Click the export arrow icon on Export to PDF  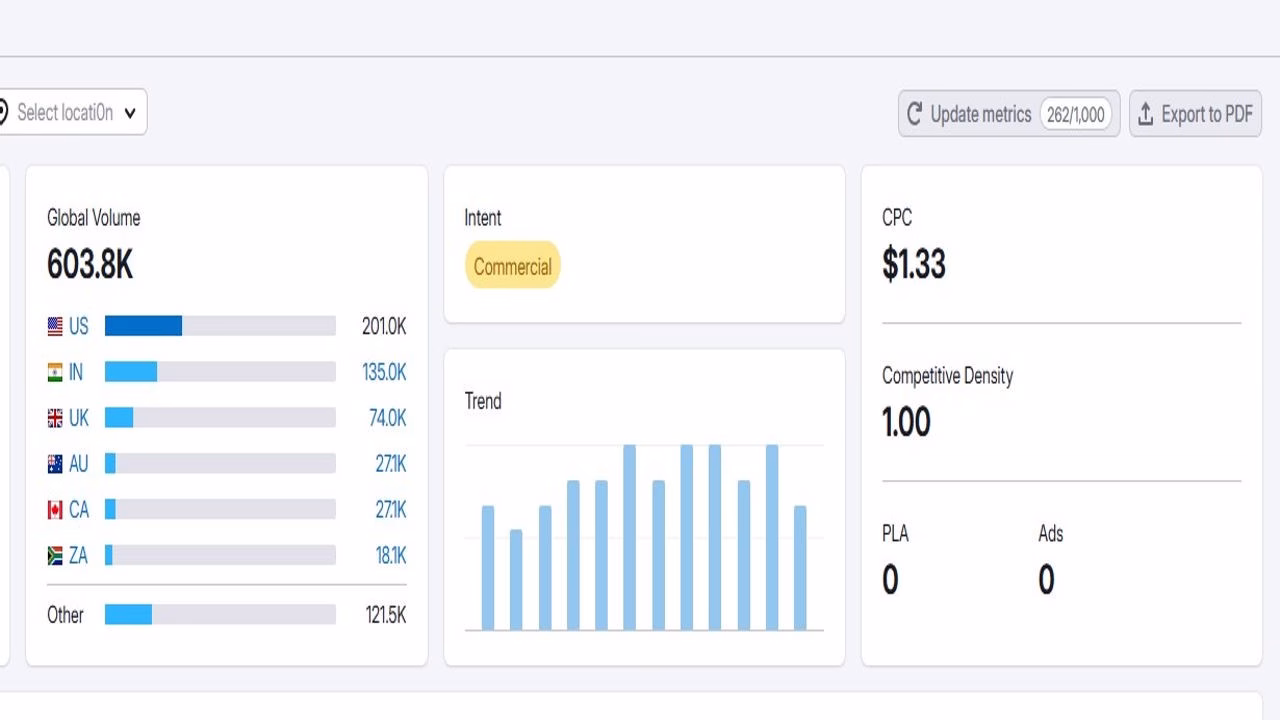1146,114
